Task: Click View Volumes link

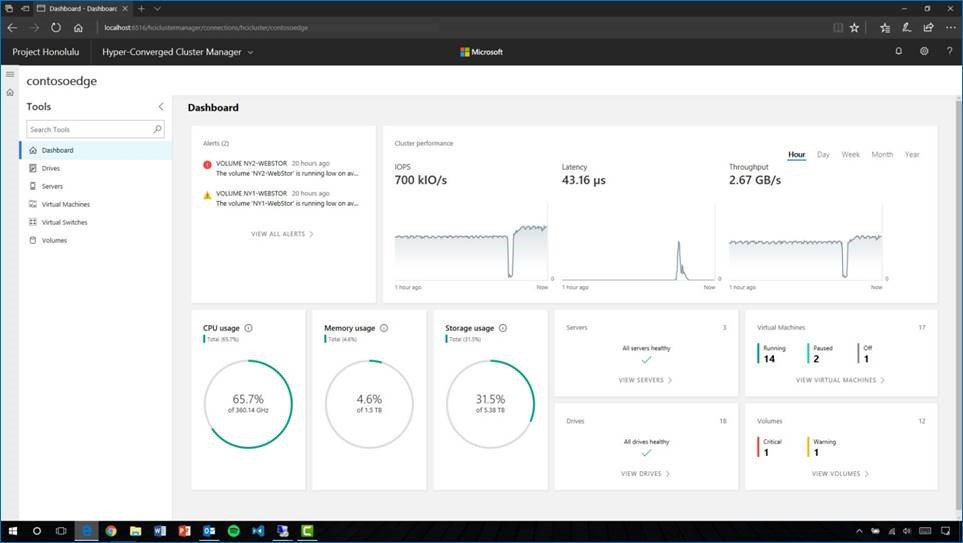Action: click(840, 474)
